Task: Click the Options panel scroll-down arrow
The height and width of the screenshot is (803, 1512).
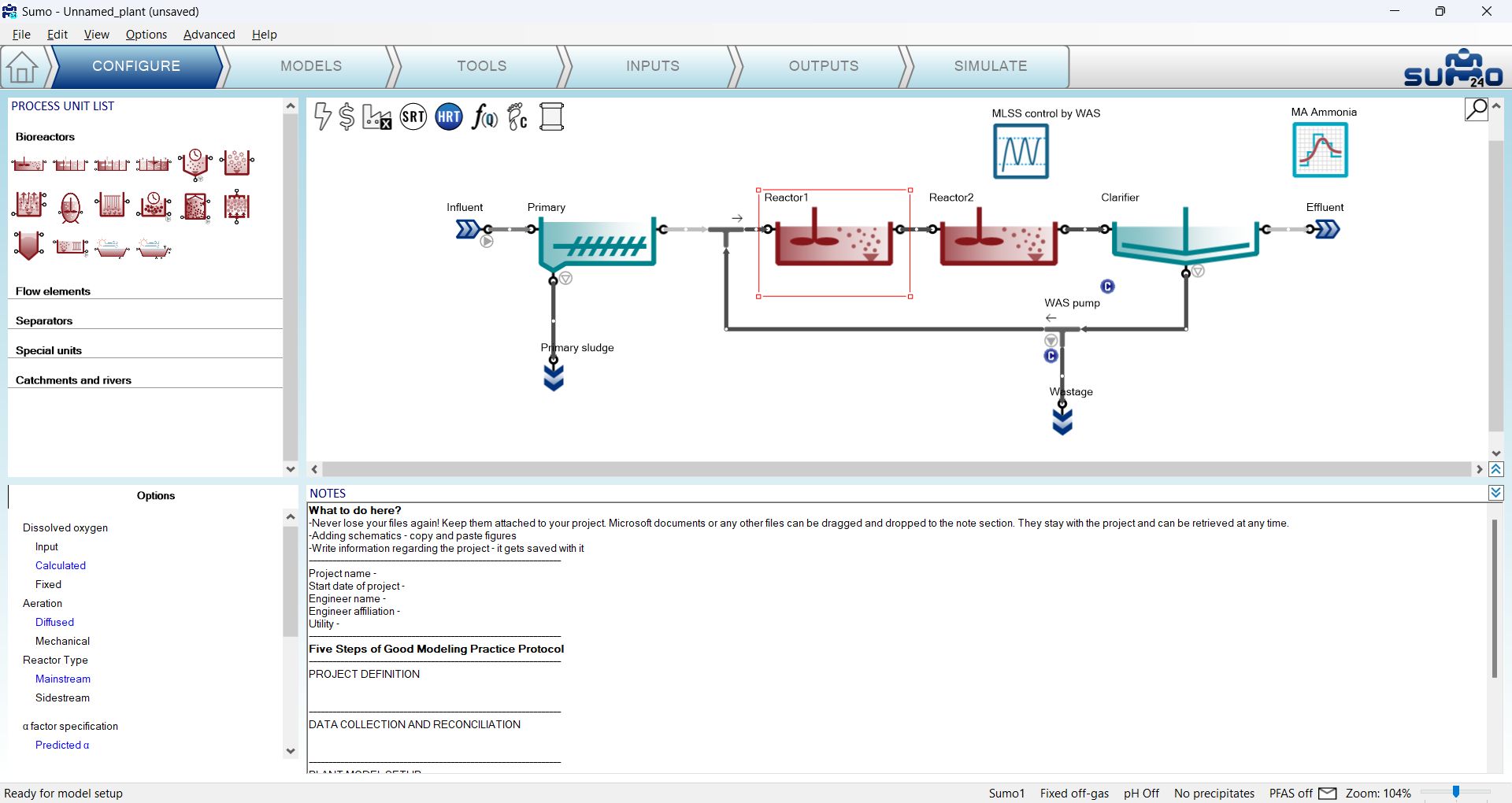Action: point(291,751)
